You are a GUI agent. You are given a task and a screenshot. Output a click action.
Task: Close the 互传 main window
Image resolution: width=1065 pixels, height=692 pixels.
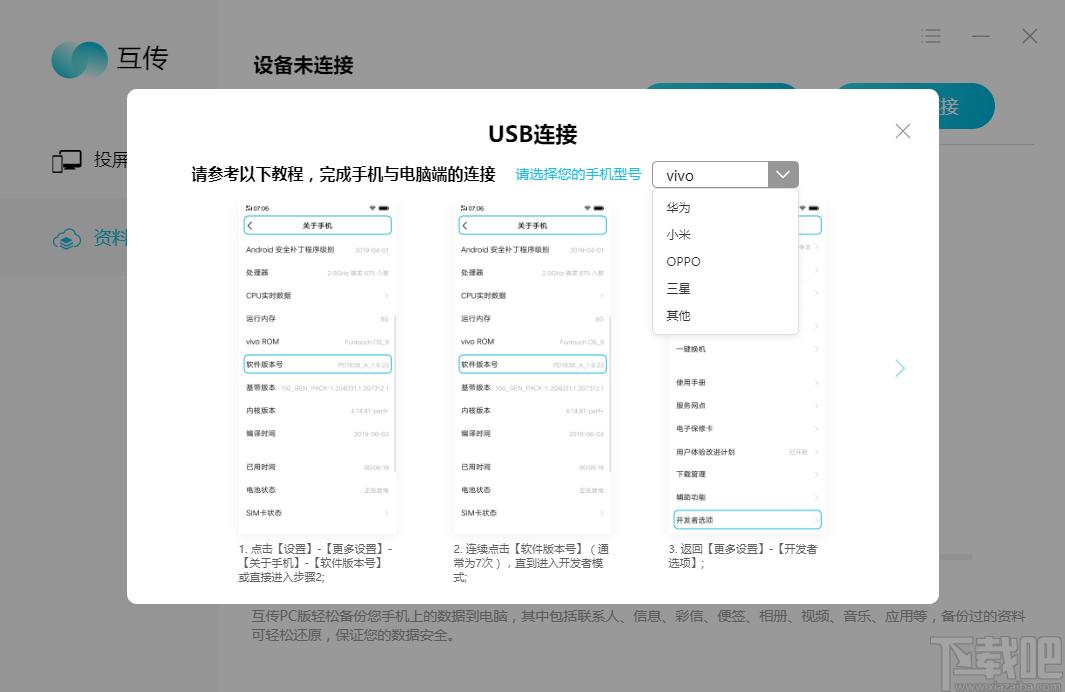1030,36
